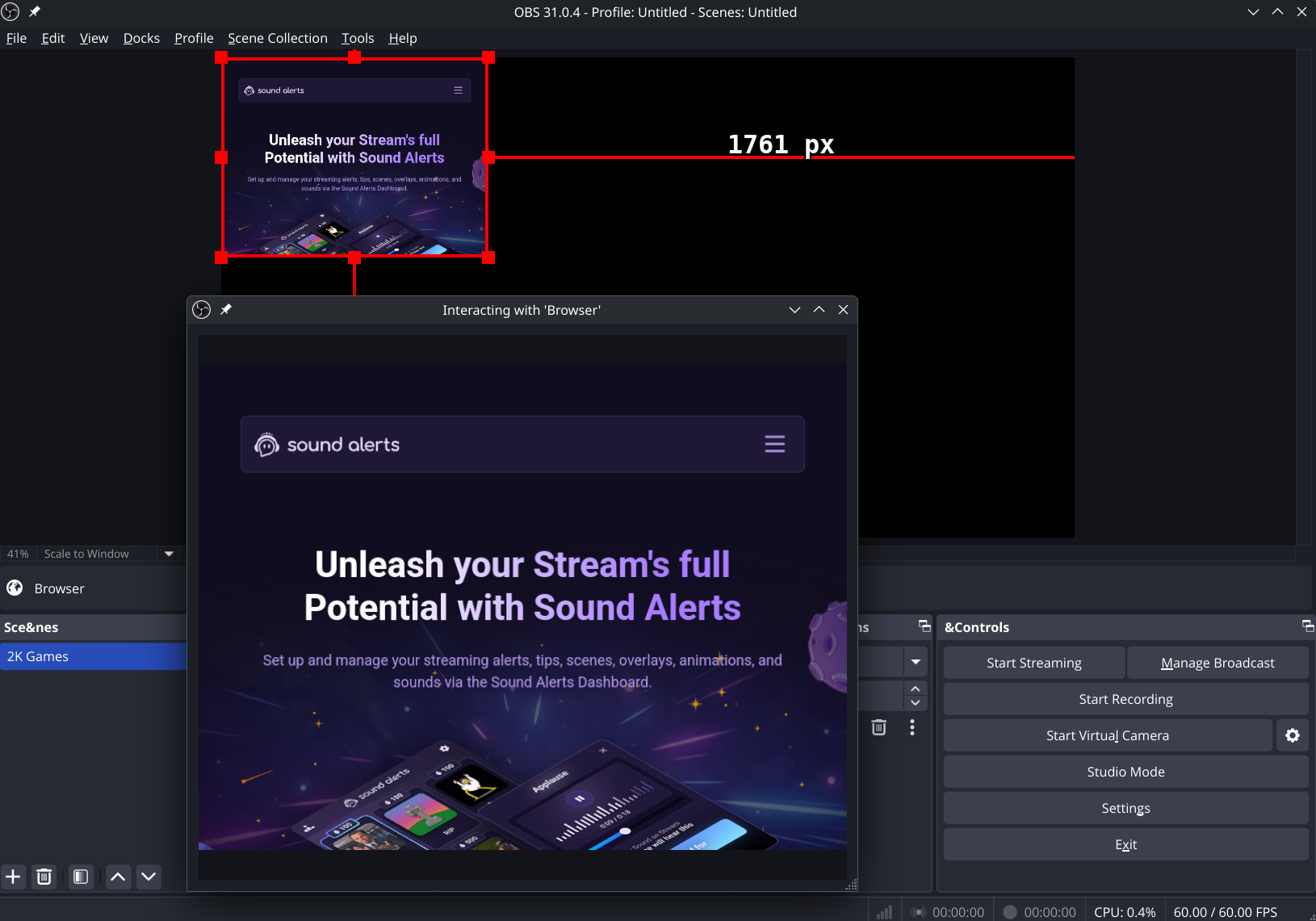Image resolution: width=1316 pixels, height=921 pixels.
Task: Click the bottom-right red resize handle
Action: (x=488, y=257)
